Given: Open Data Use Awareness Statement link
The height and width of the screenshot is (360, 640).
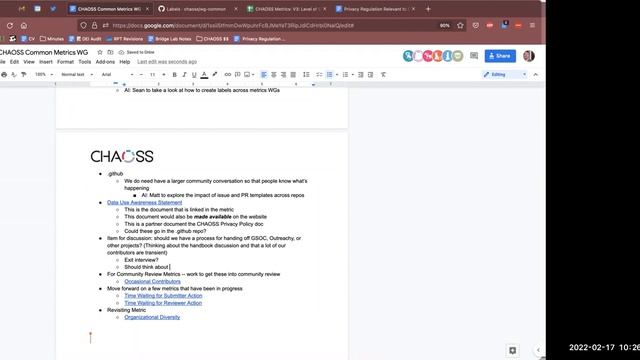Looking at the screenshot, I should pyautogui.click(x=144, y=202).
